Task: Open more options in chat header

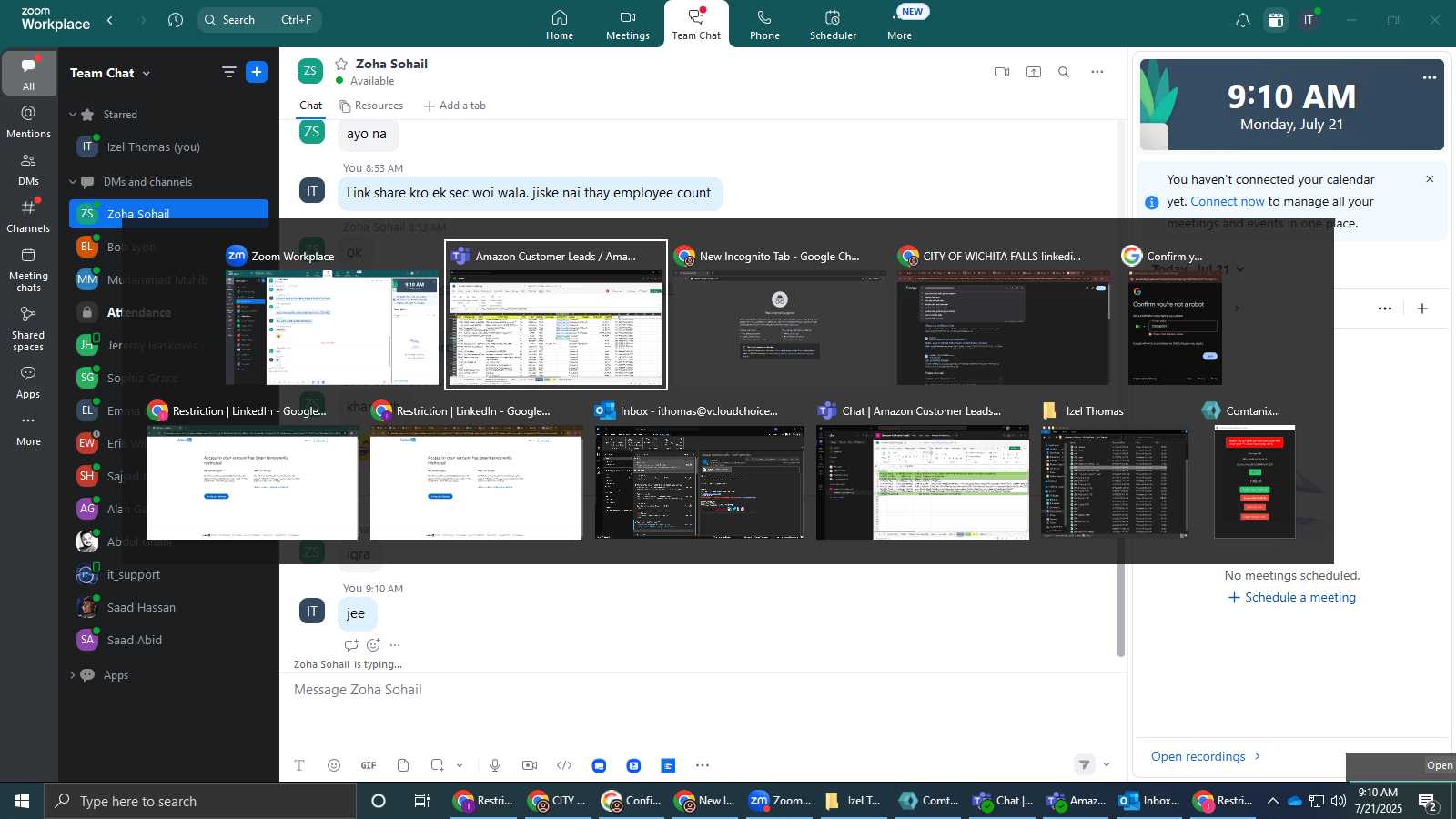Action: (x=1097, y=72)
